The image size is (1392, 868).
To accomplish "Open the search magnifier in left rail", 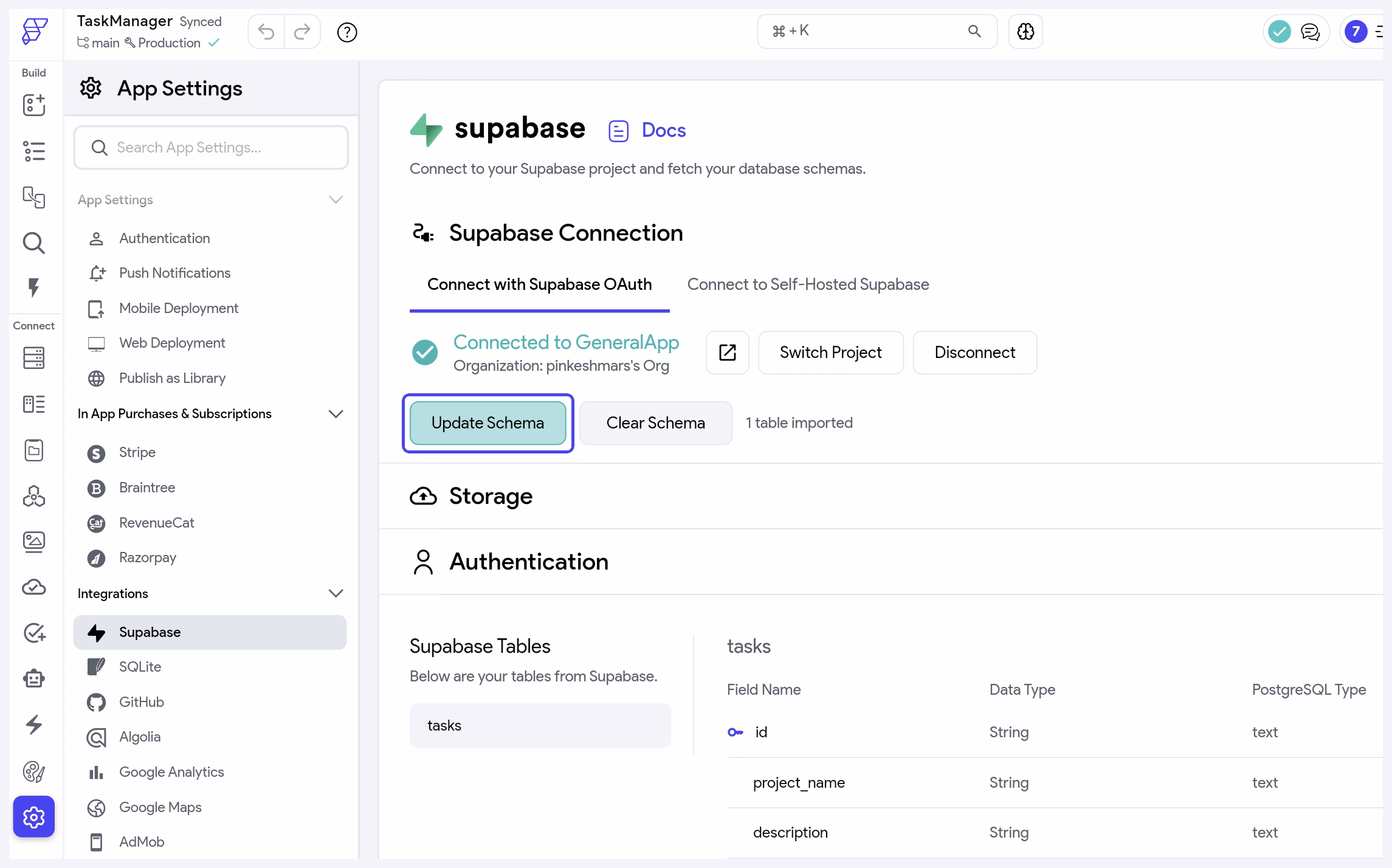I will tap(34, 243).
